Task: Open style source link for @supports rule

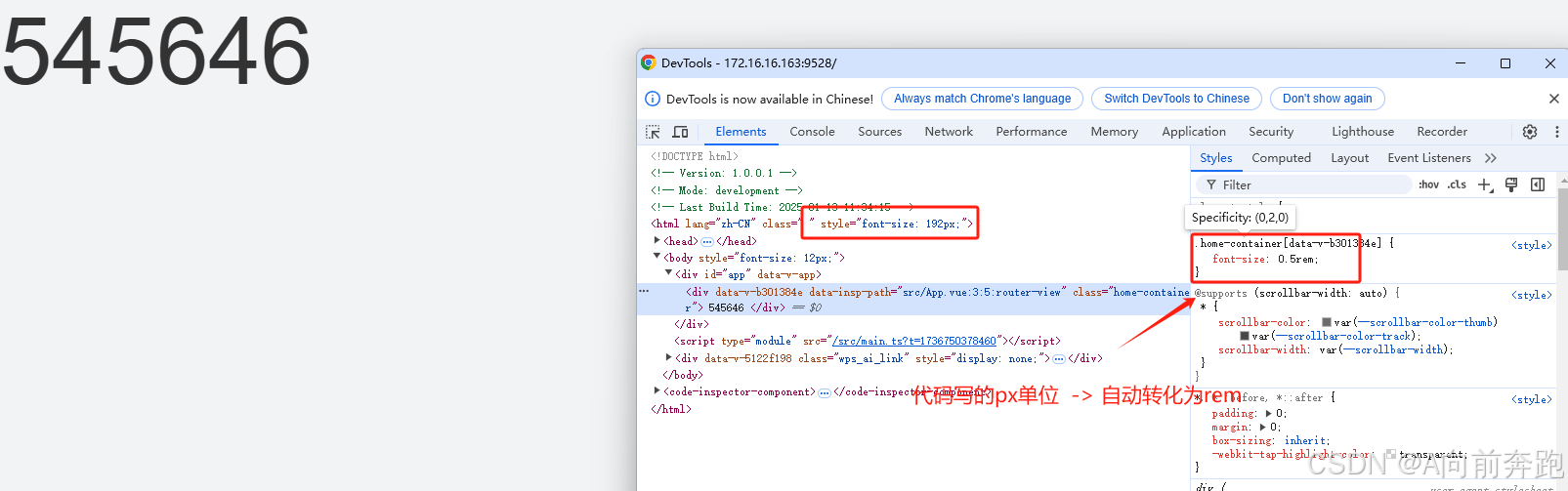Action: [x=1531, y=295]
